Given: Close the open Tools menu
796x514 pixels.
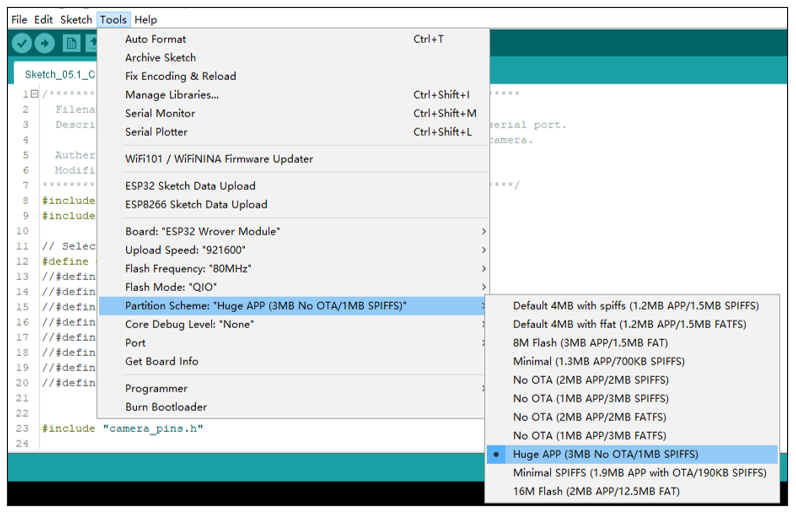Looking at the screenshot, I should (x=113, y=20).
